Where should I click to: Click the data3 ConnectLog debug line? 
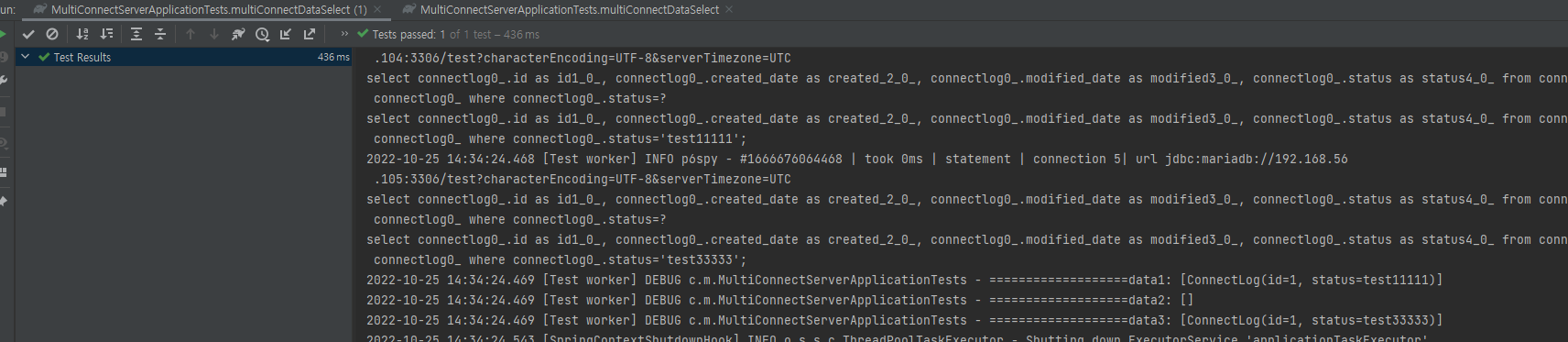pos(904,321)
